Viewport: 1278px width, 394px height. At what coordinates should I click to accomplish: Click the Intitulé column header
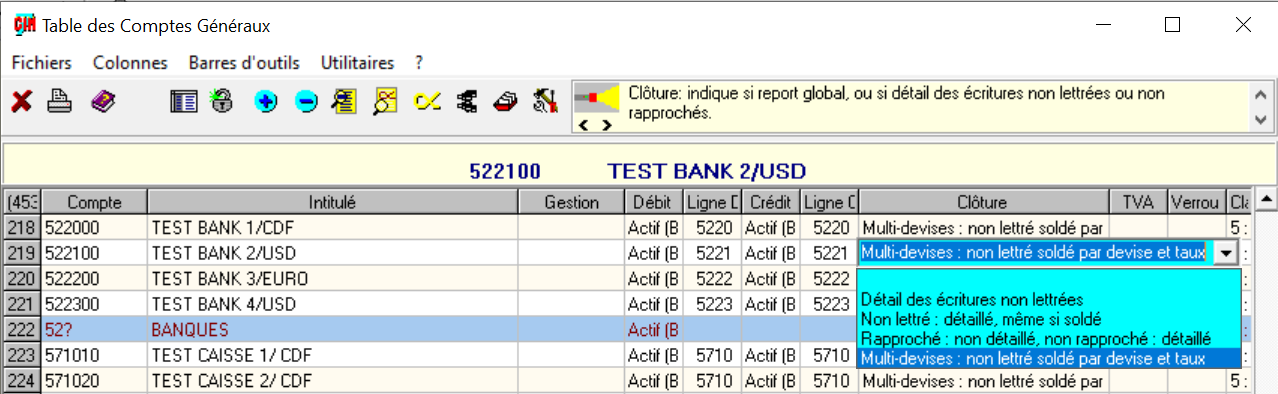coord(332,202)
